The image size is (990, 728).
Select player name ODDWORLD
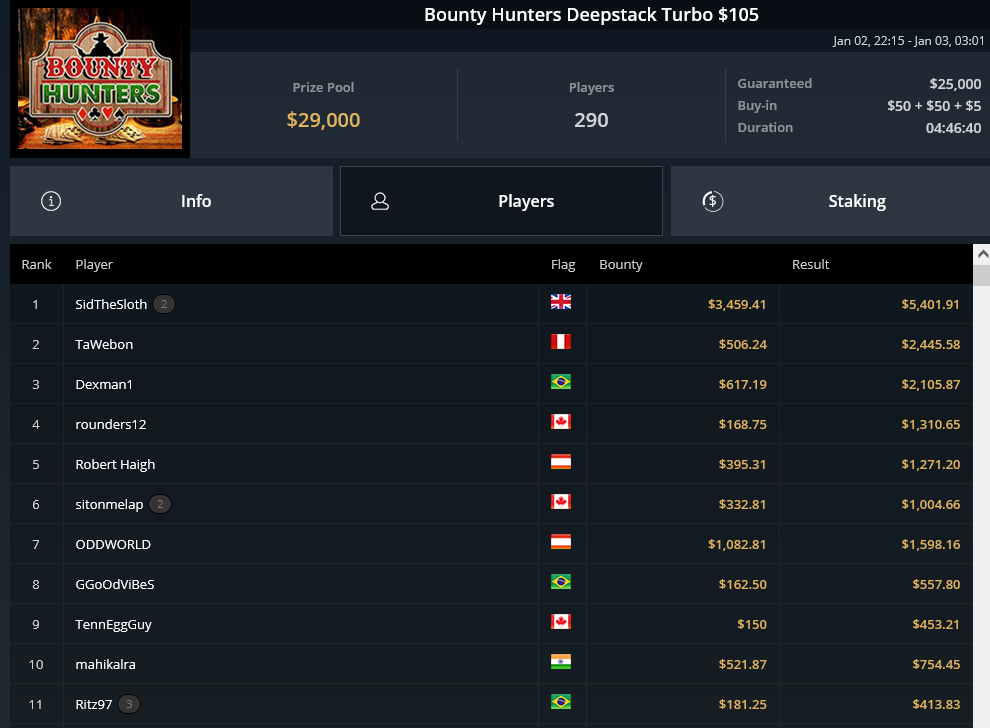113,544
